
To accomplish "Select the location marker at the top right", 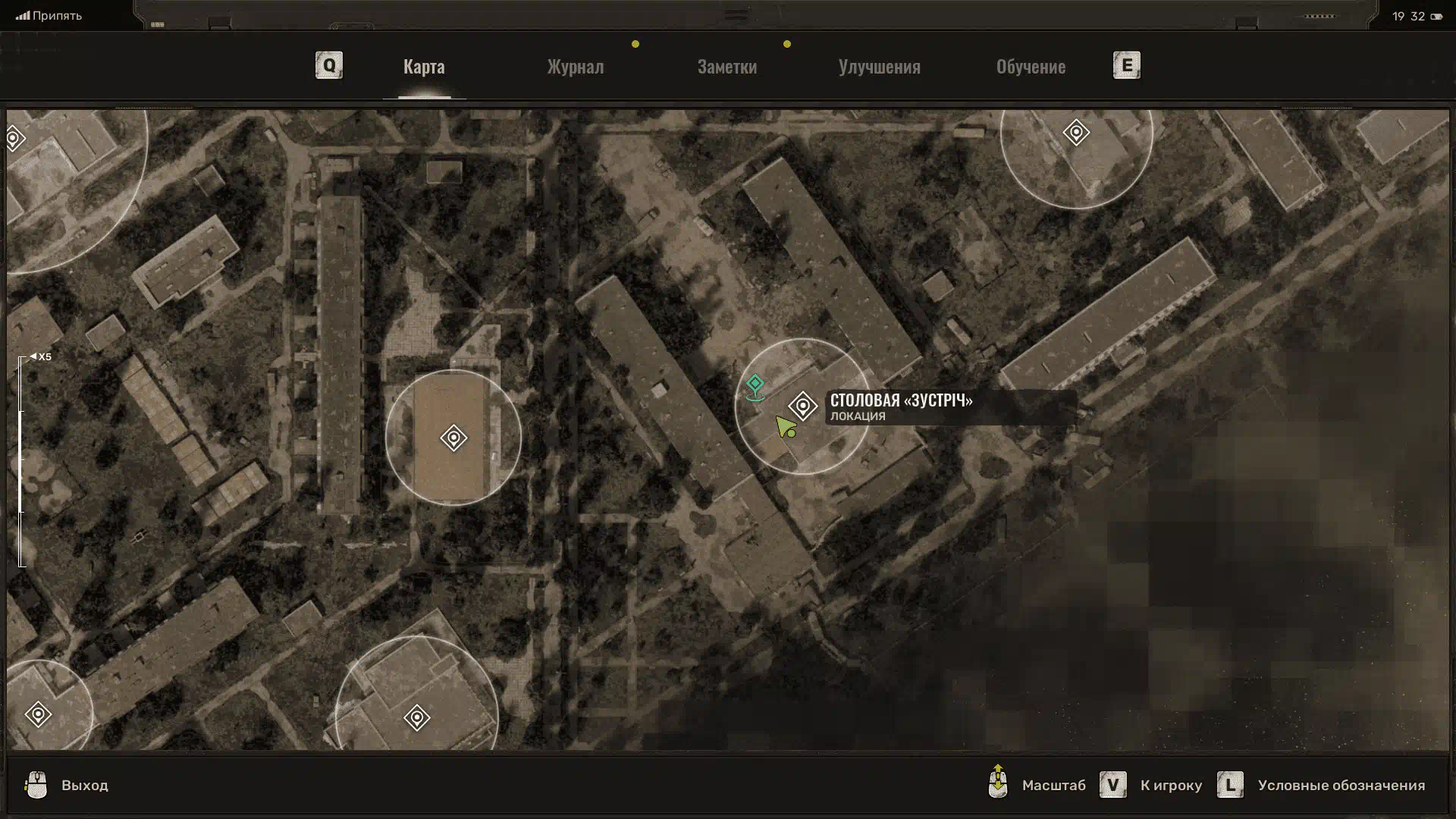I will coord(1076,133).
